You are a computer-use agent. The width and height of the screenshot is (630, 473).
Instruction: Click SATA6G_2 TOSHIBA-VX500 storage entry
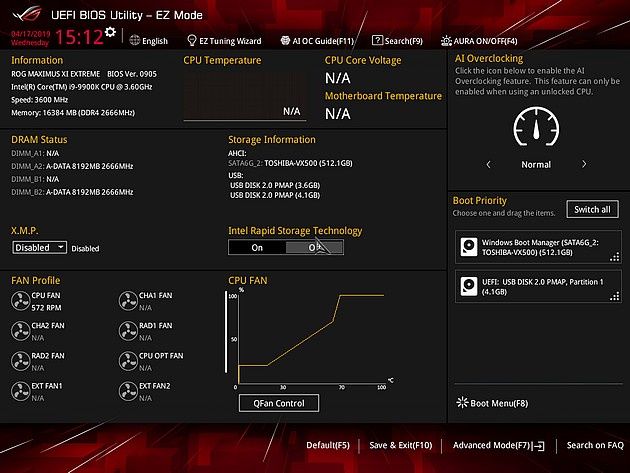(290, 163)
